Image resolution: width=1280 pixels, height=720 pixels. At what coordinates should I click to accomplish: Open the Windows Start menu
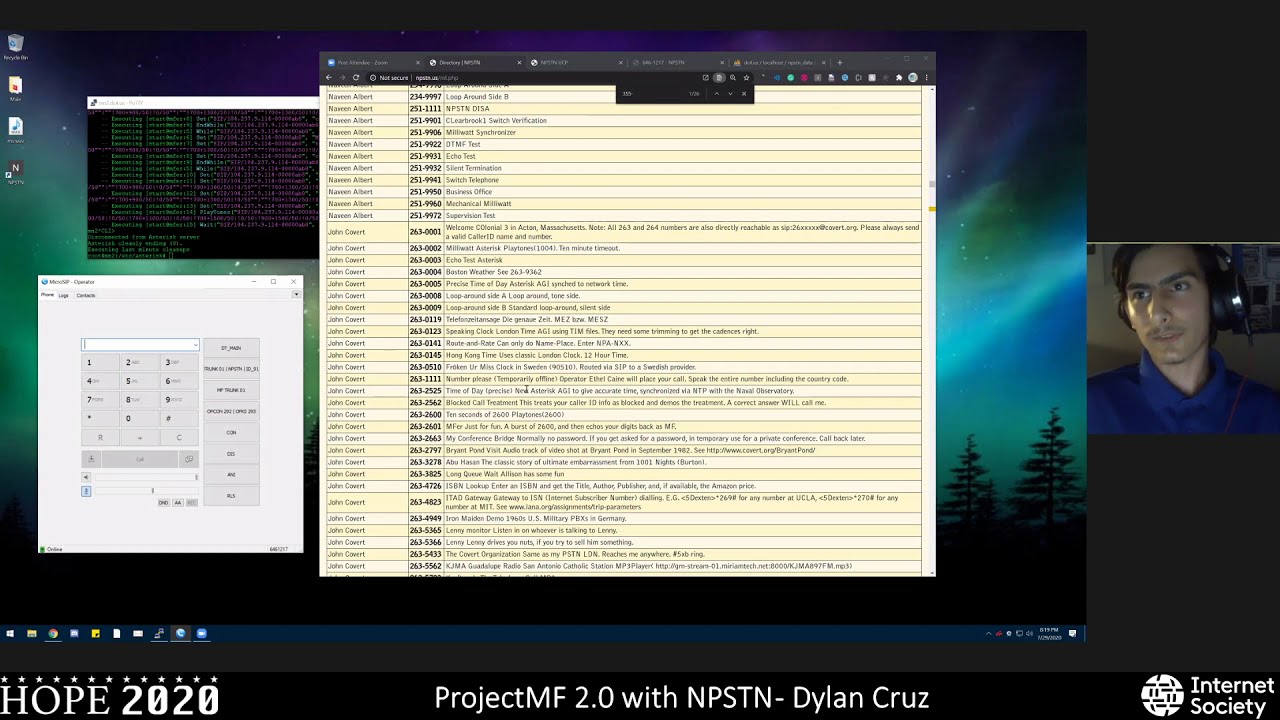pyautogui.click(x=10, y=633)
